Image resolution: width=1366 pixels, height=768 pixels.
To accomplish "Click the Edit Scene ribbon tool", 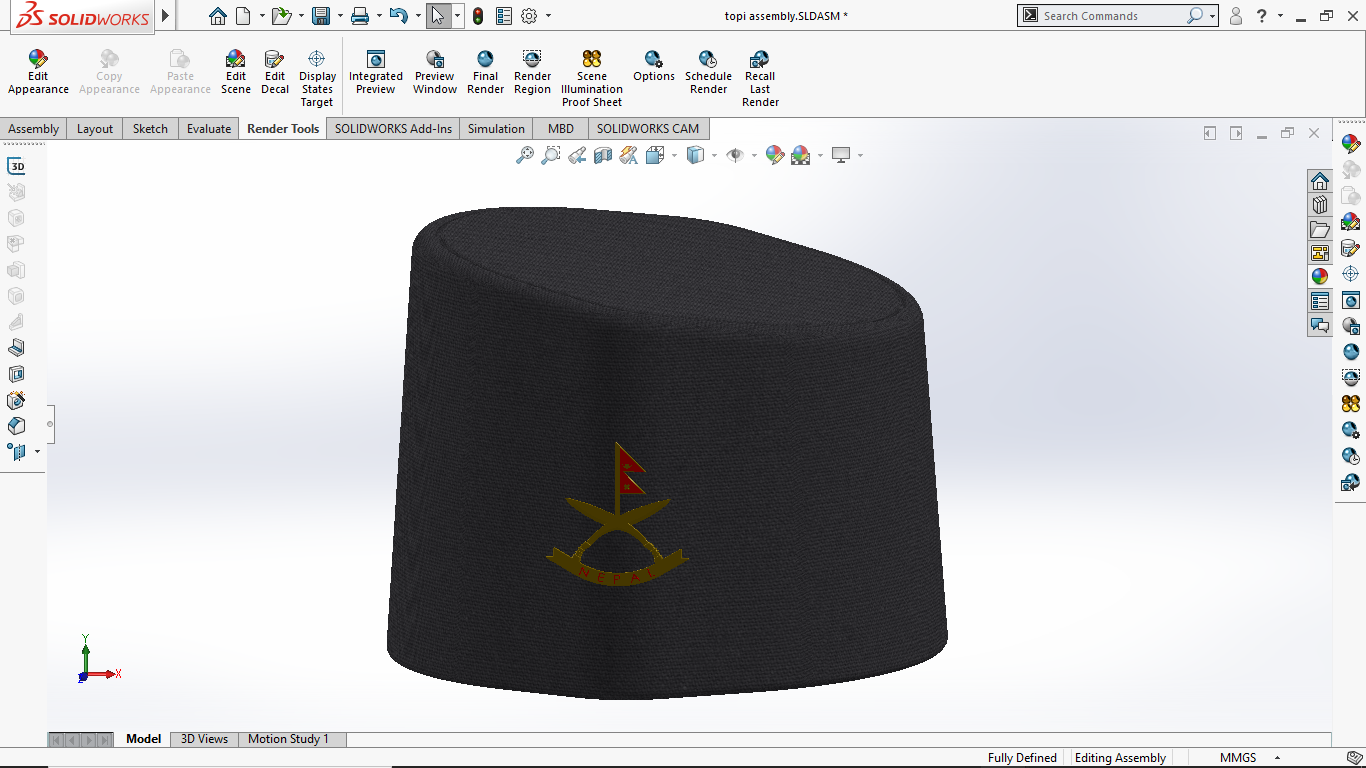I will click(x=236, y=73).
